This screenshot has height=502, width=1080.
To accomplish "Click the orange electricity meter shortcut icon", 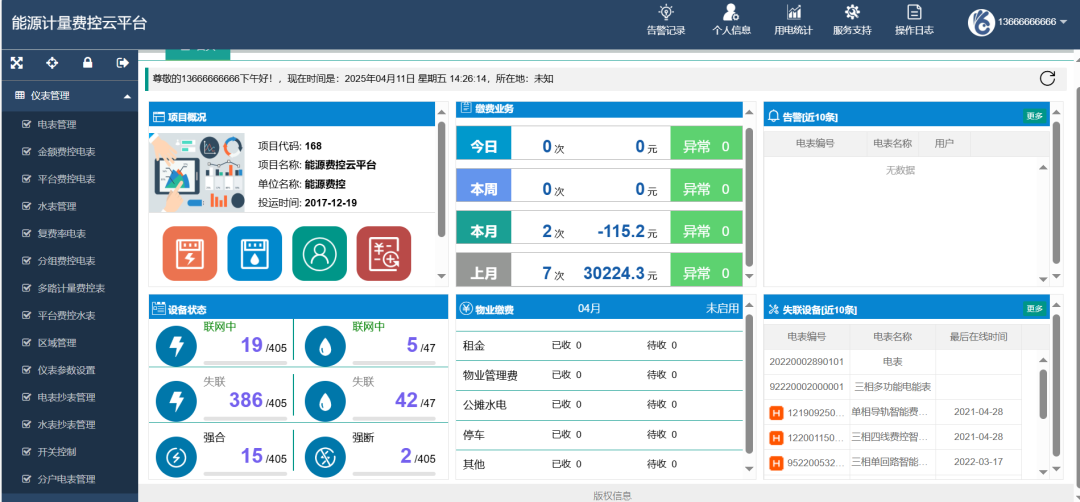I will [189, 253].
